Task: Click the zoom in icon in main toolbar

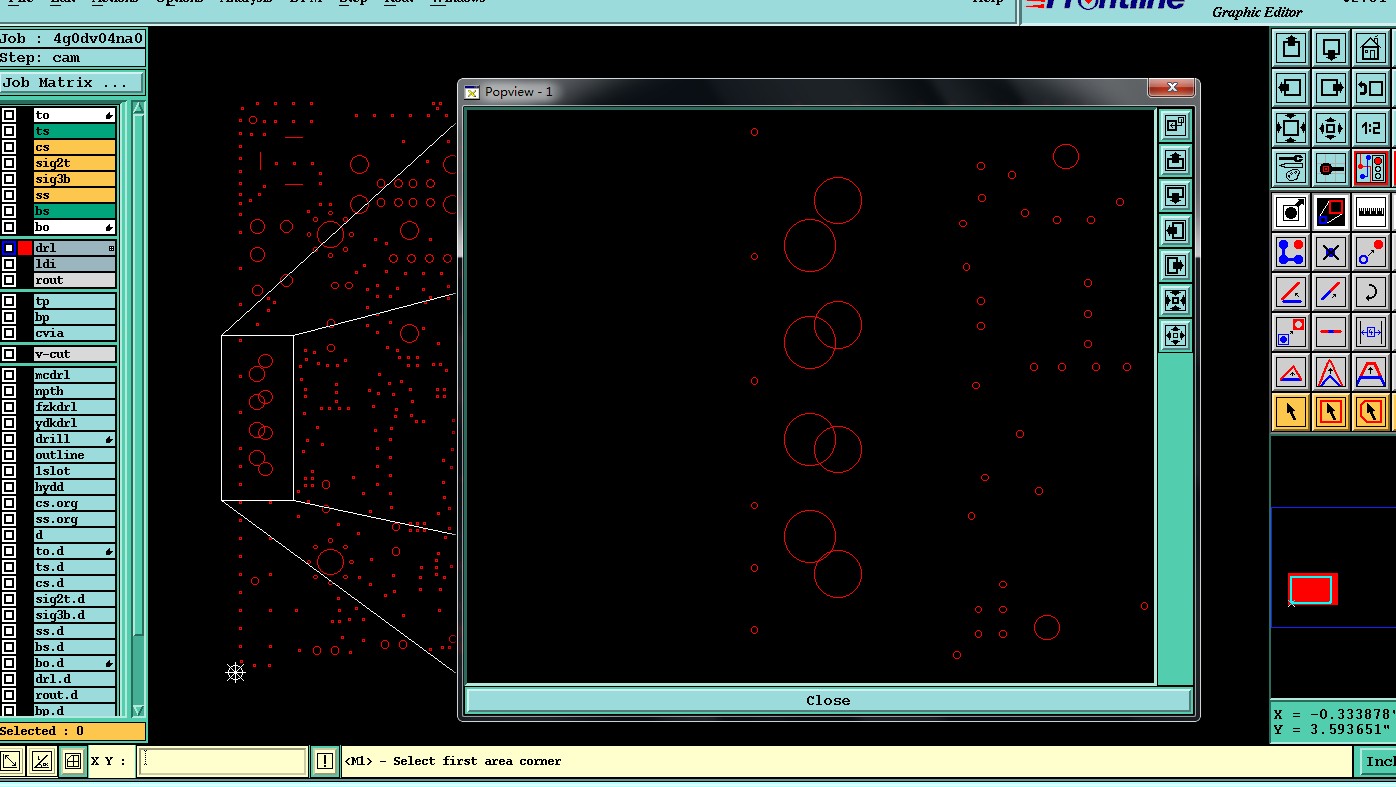Action: tap(1291, 128)
